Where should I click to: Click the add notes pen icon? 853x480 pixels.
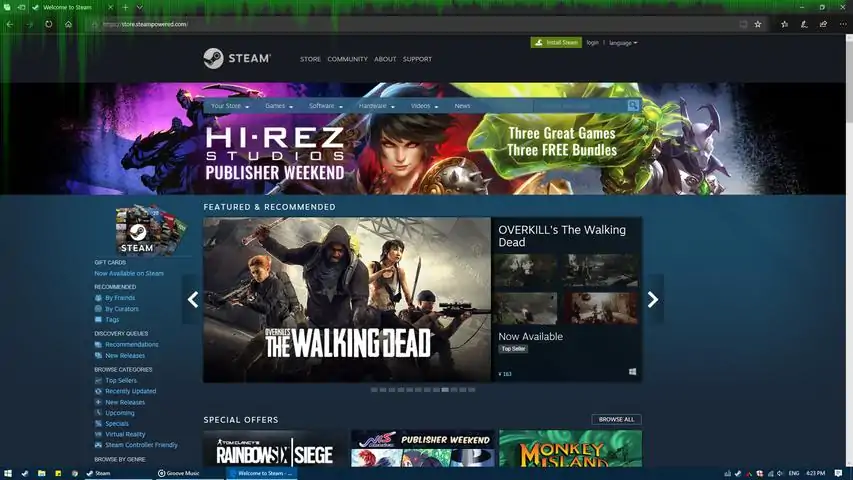point(804,24)
